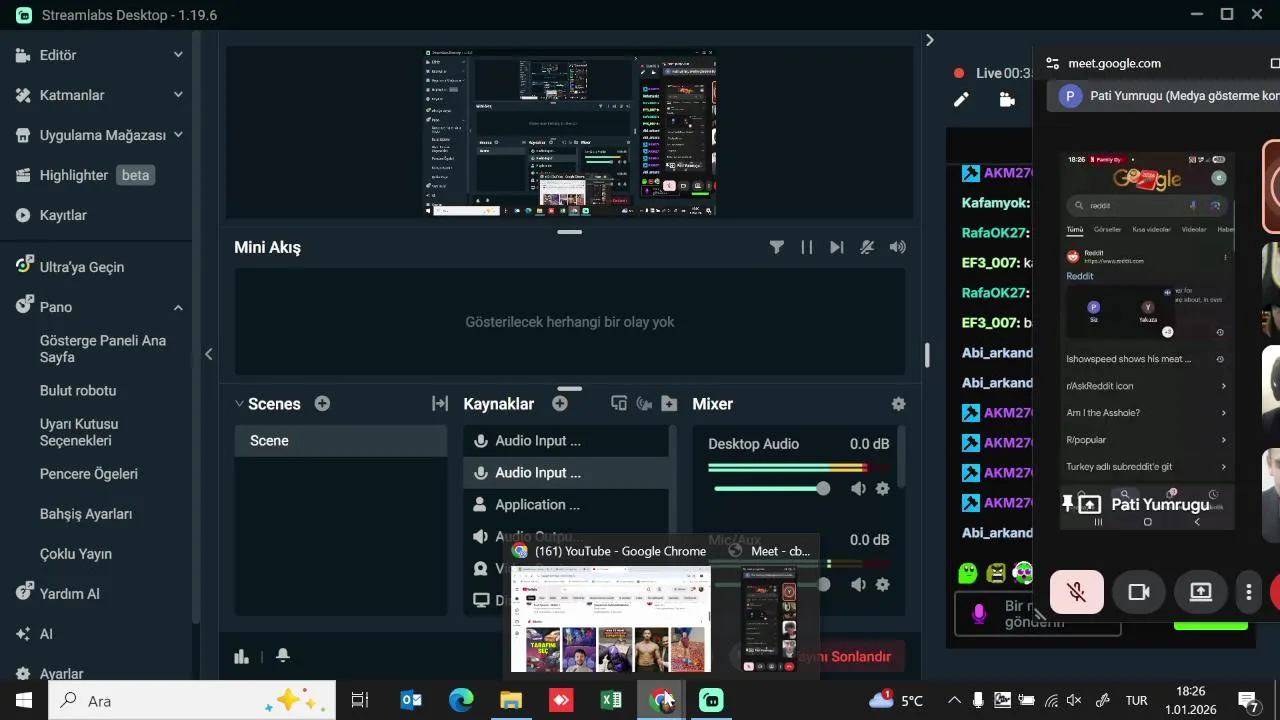1280x720 pixels.
Task: Click Mini Akış filter funnel icon
Action: [777, 247]
